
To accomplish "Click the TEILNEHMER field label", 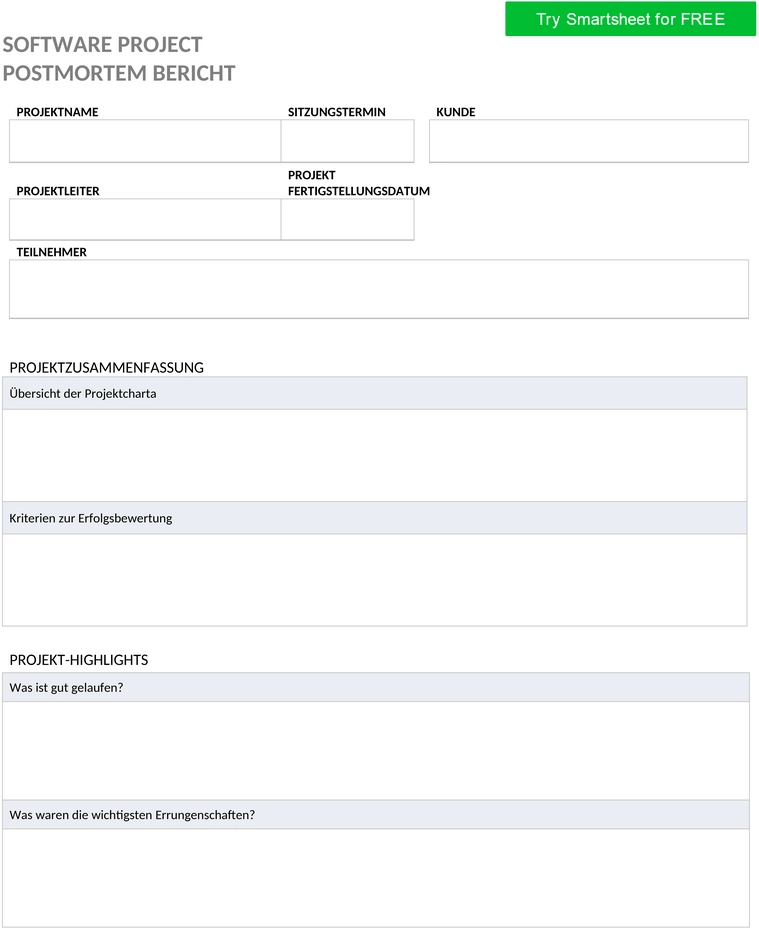I will (52, 252).
